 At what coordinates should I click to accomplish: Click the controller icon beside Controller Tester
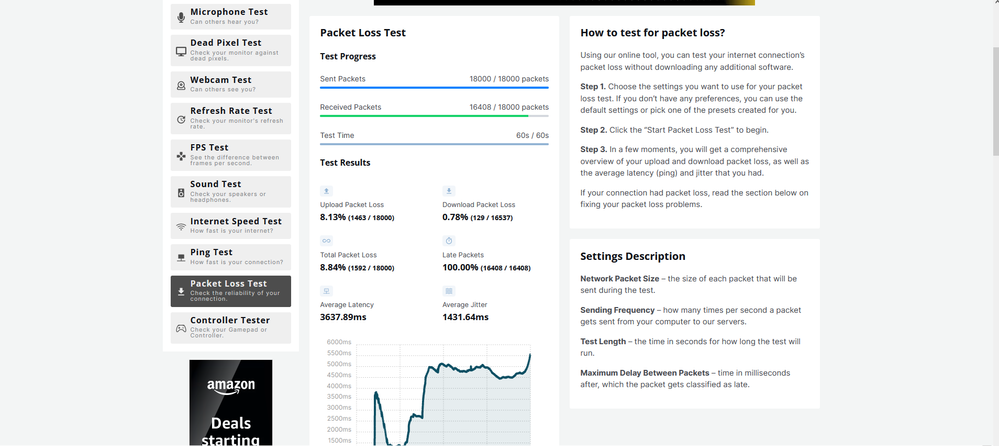(x=181, y=328)
